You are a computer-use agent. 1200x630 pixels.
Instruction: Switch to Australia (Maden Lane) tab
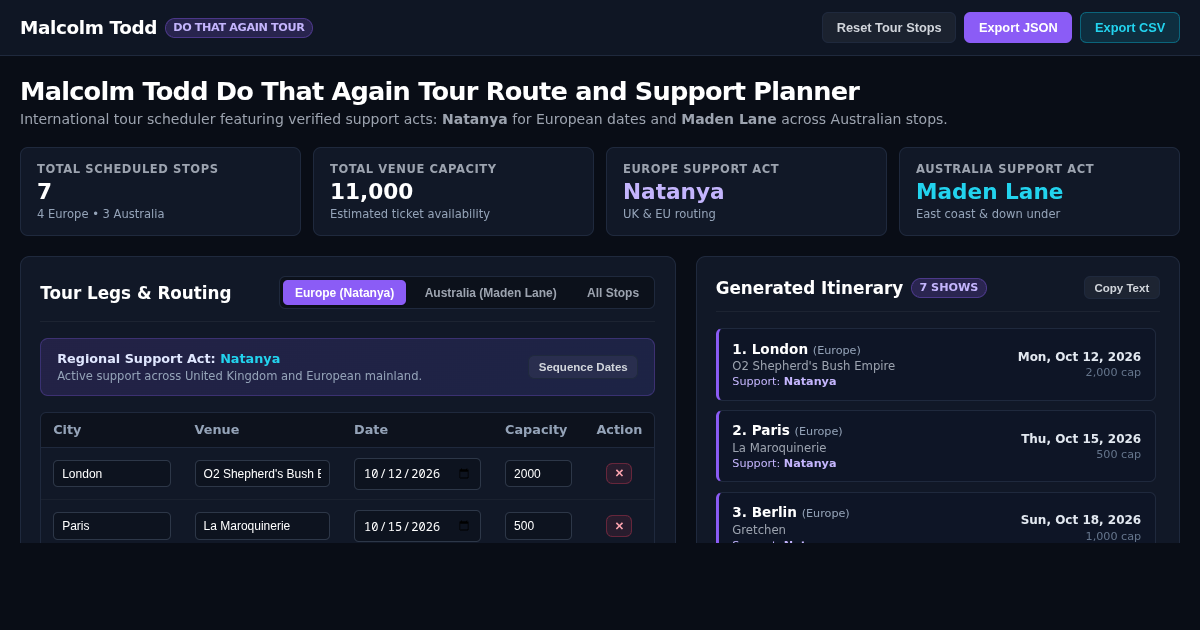tap(491, 293)
